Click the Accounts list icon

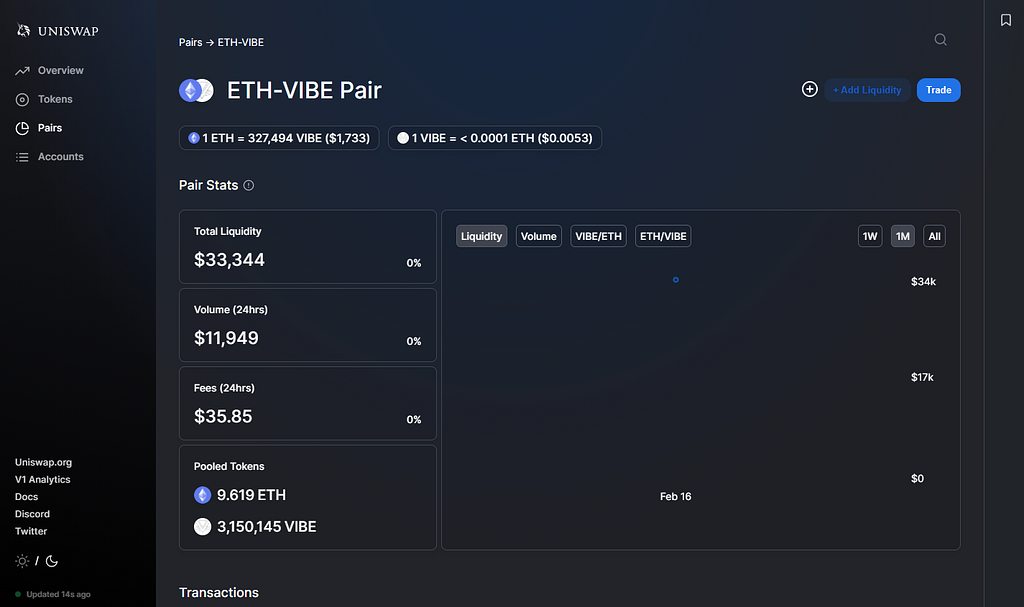coord(22,157)
